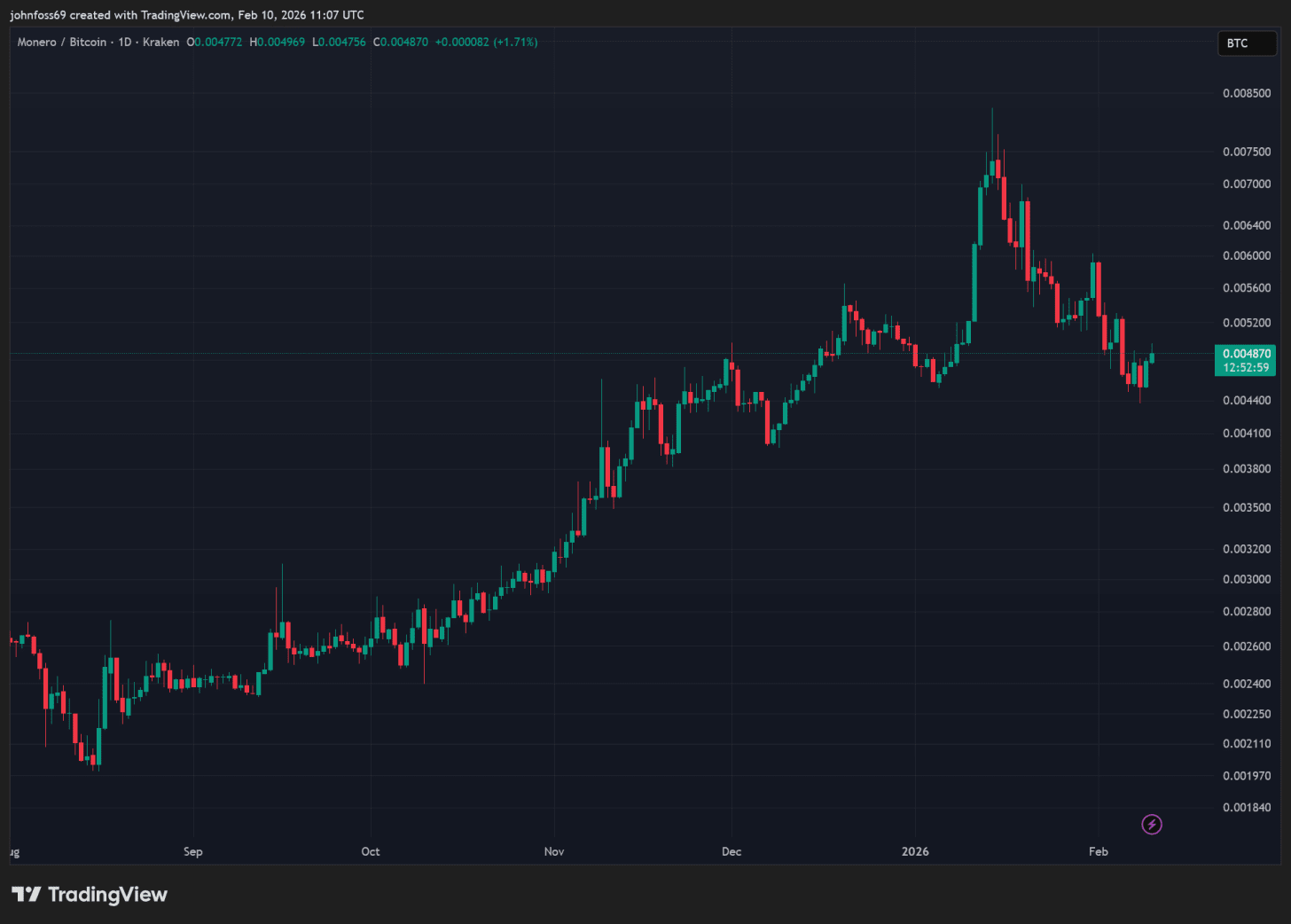This screenshot has width=1291, height=924.
Task: Click the open value 0.004772
Action: [218, 42]
